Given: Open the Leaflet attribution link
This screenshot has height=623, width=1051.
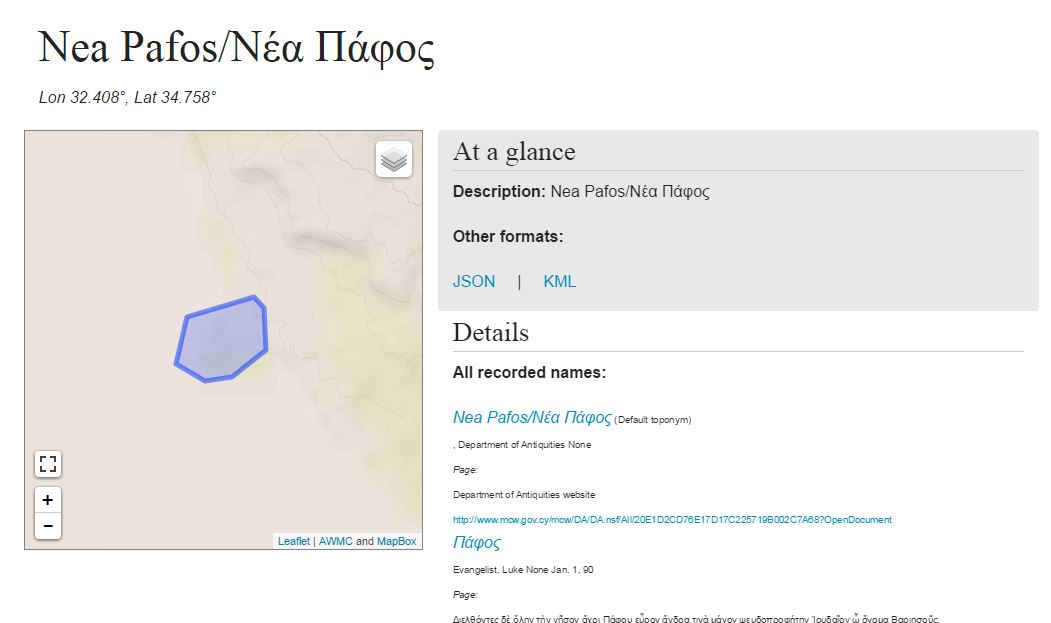Looking at the screenshot, I should 293,541.
